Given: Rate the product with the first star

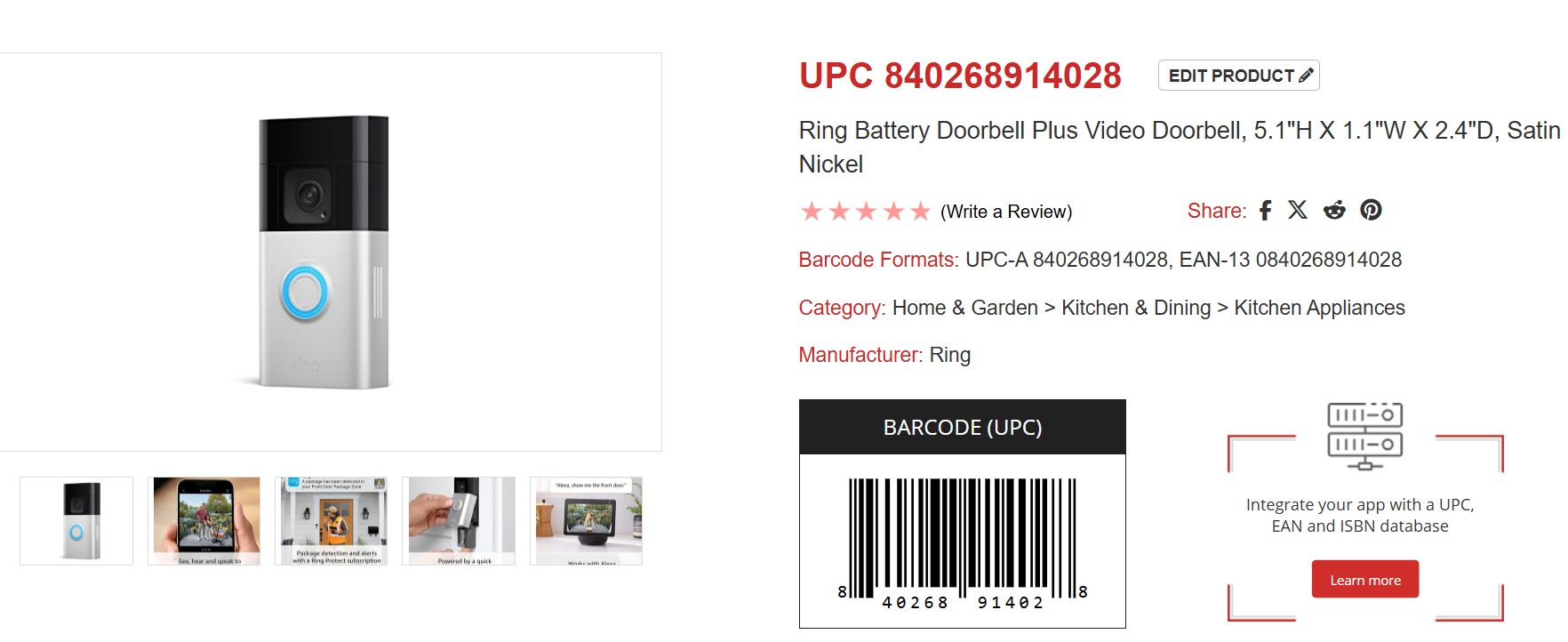Looking at the screenshot, I should [x=811, y=212].
